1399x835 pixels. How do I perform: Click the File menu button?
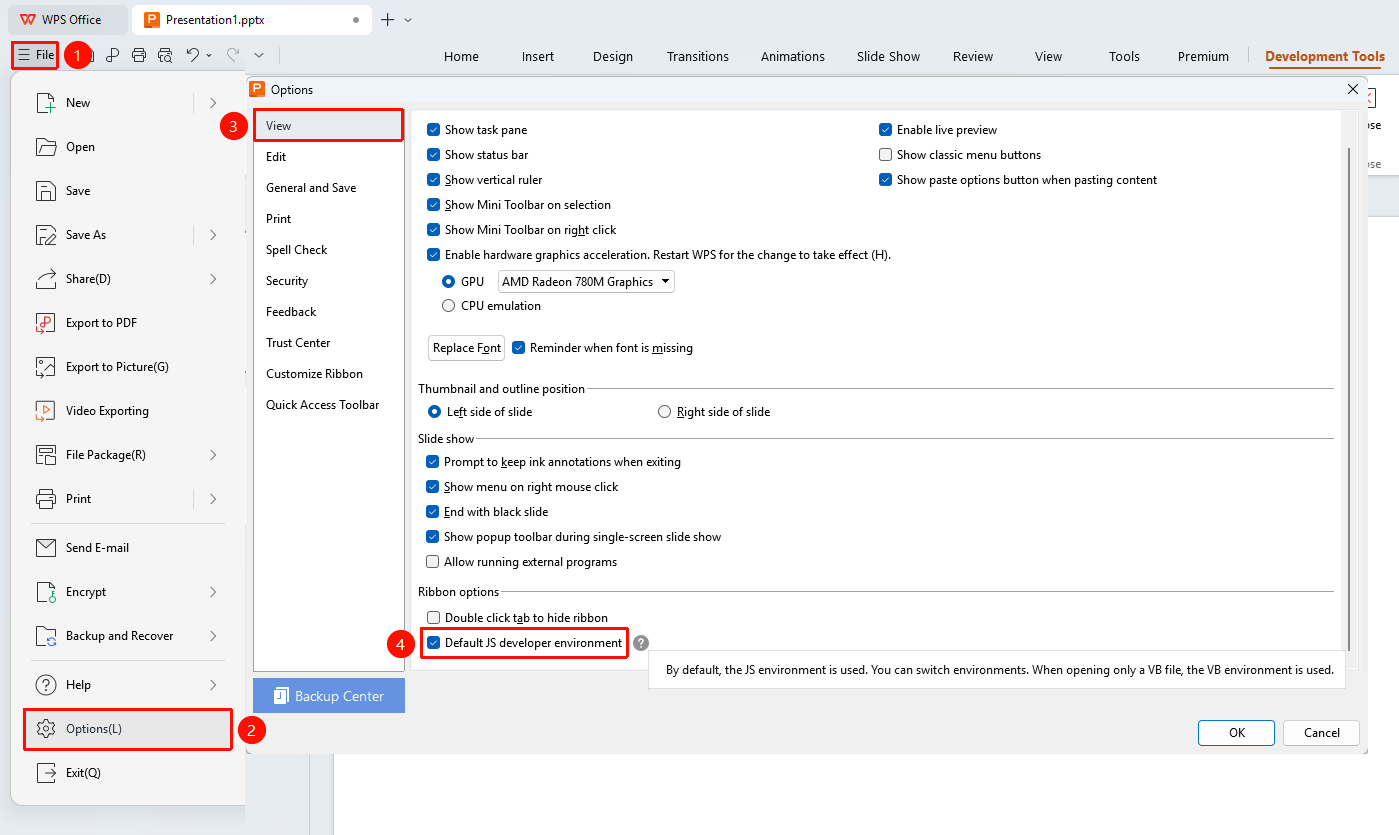point(36,55)
